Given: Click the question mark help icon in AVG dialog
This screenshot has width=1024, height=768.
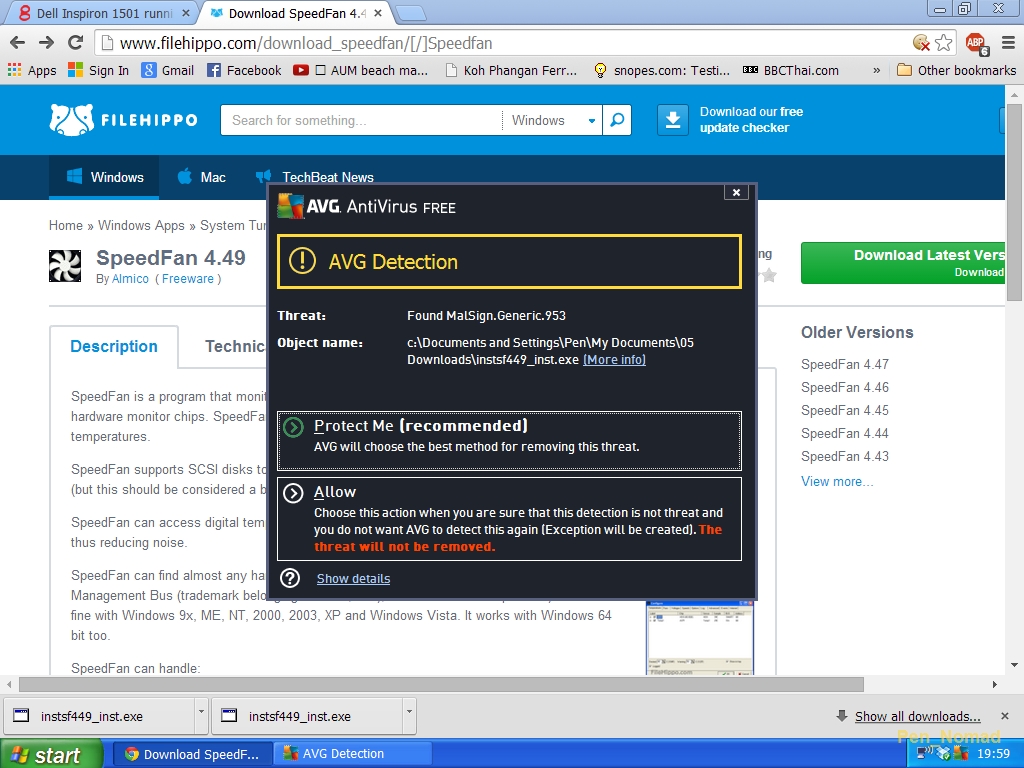Looking at the screenshot, I should [290, 578].
